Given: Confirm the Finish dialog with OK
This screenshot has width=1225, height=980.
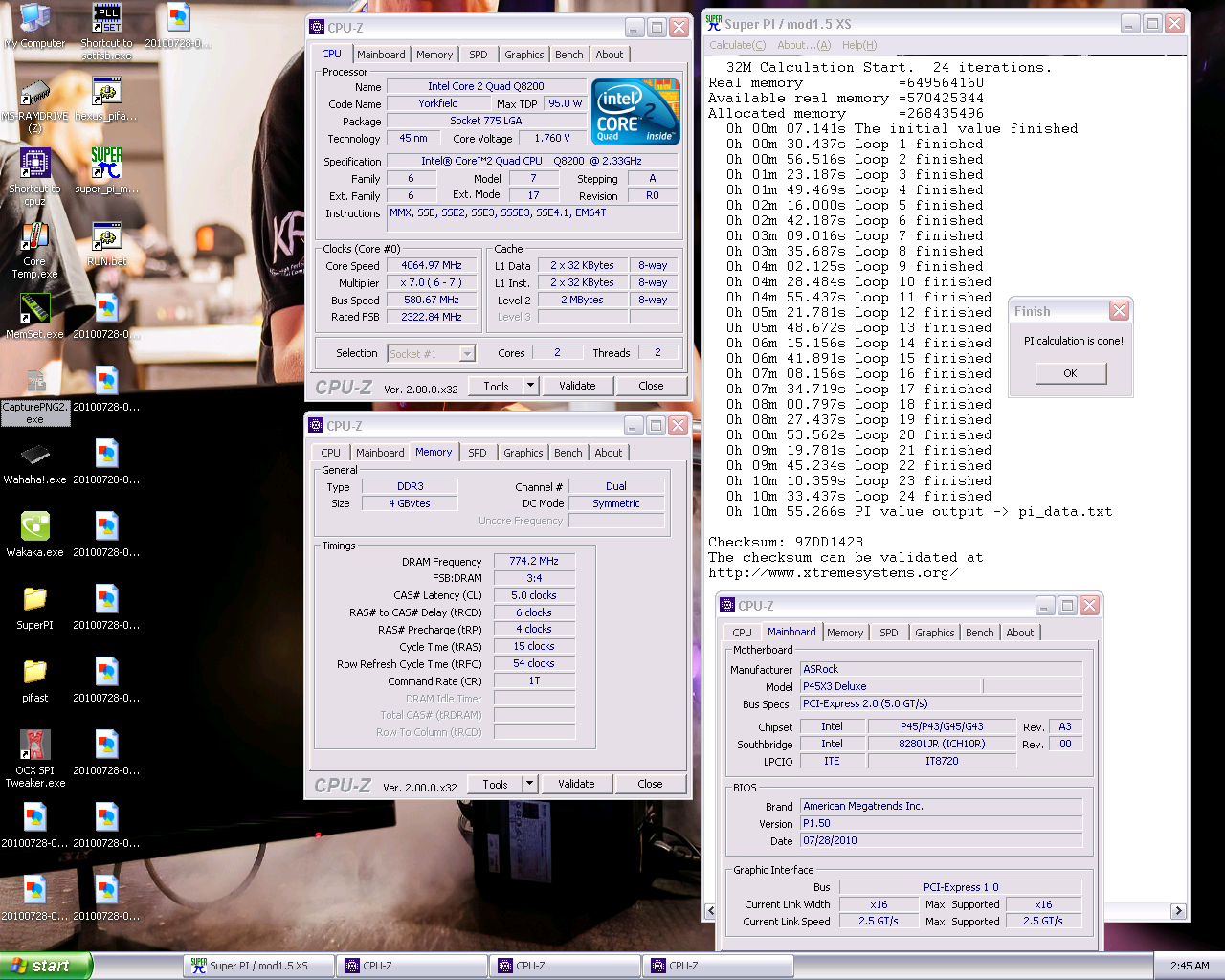Looking at the screenshot, I should tap(1070, 373).
